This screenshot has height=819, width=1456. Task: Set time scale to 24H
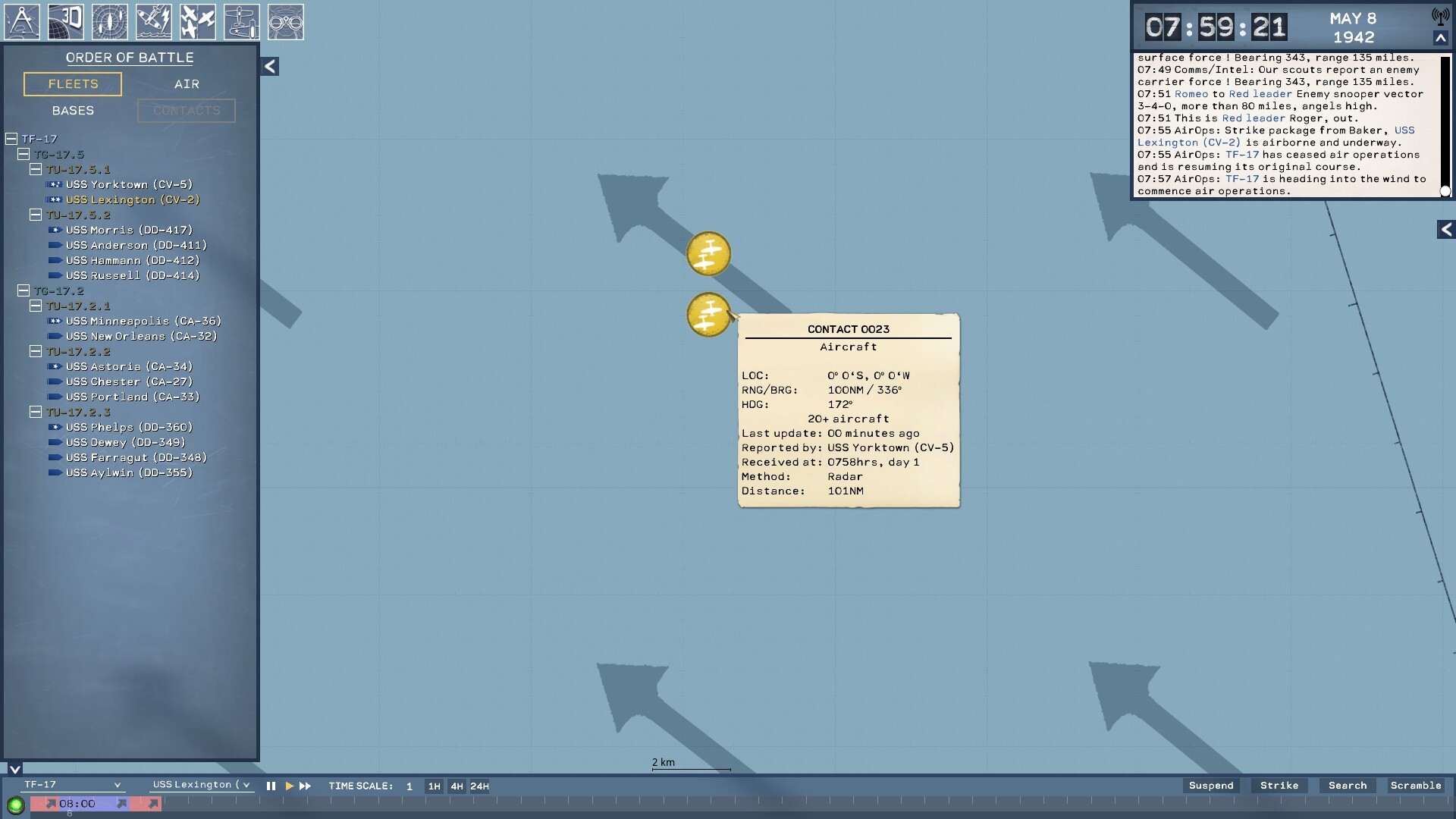pyautogui.click(x=479, y=786)
